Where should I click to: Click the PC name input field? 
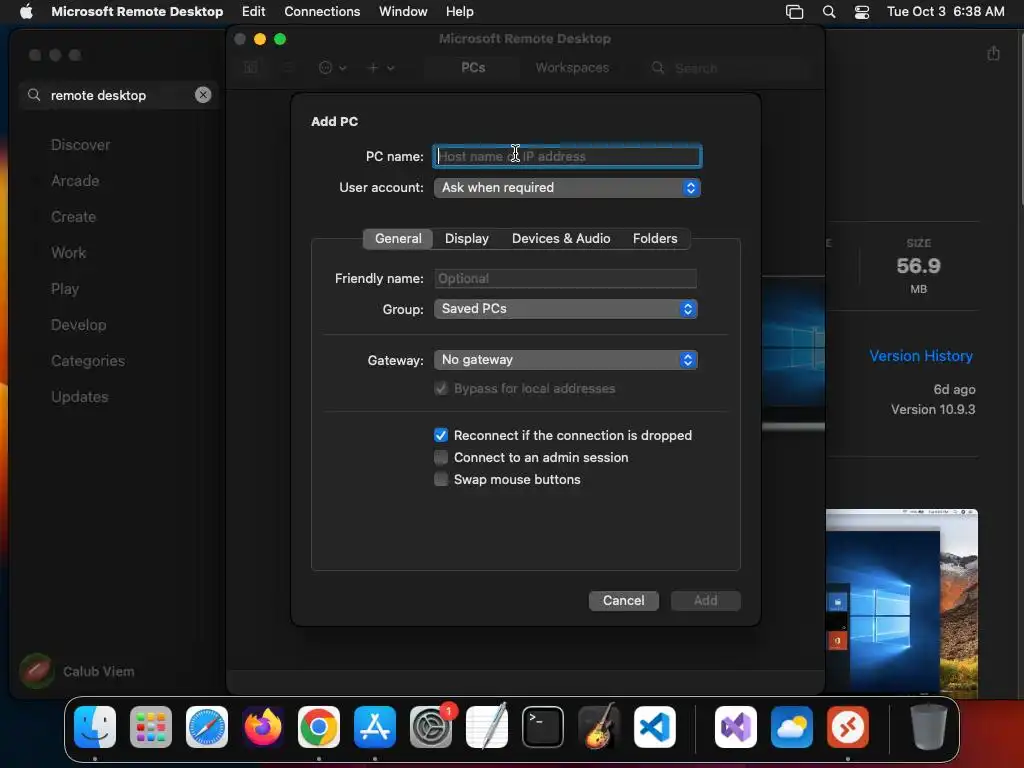(568, 156)
